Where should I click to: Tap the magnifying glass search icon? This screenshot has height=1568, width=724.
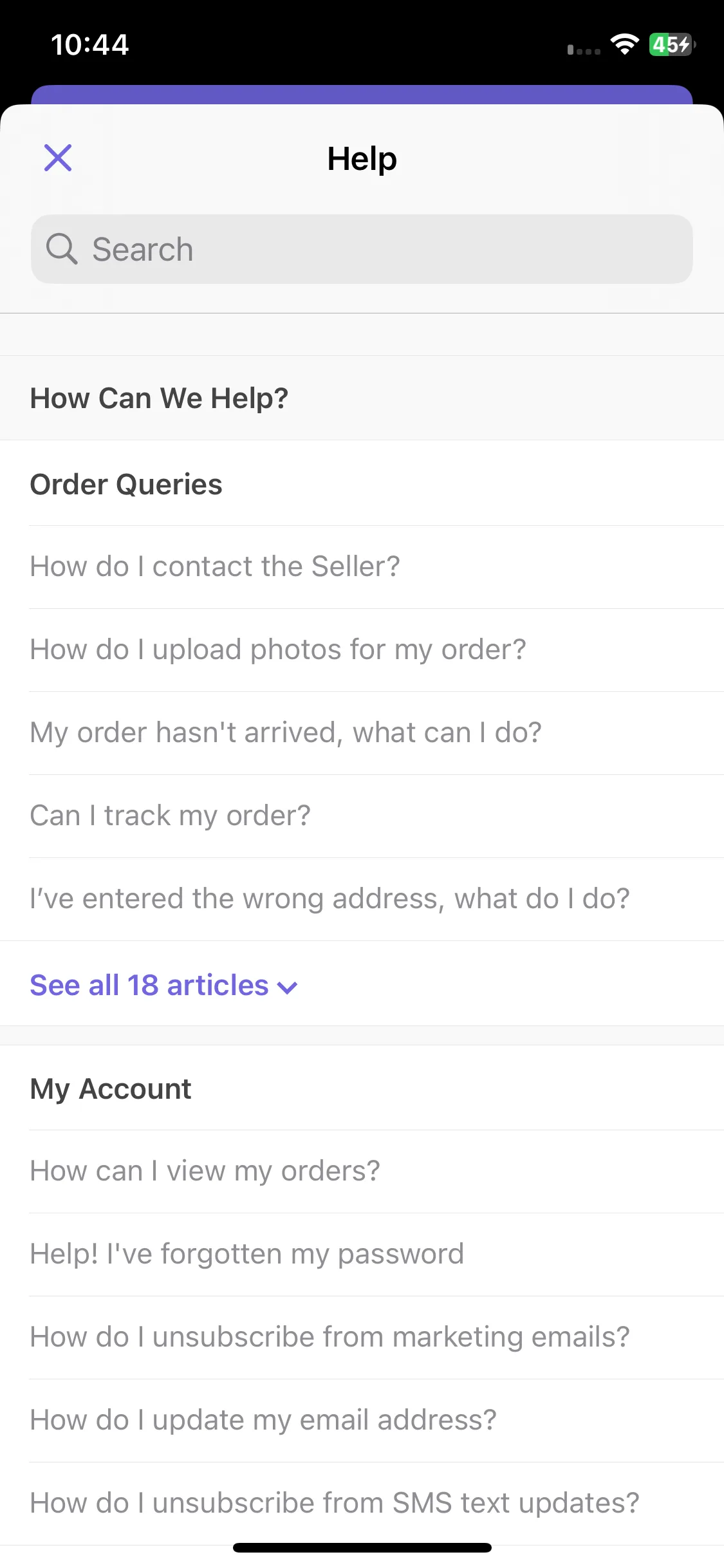[x=62, y=249]
